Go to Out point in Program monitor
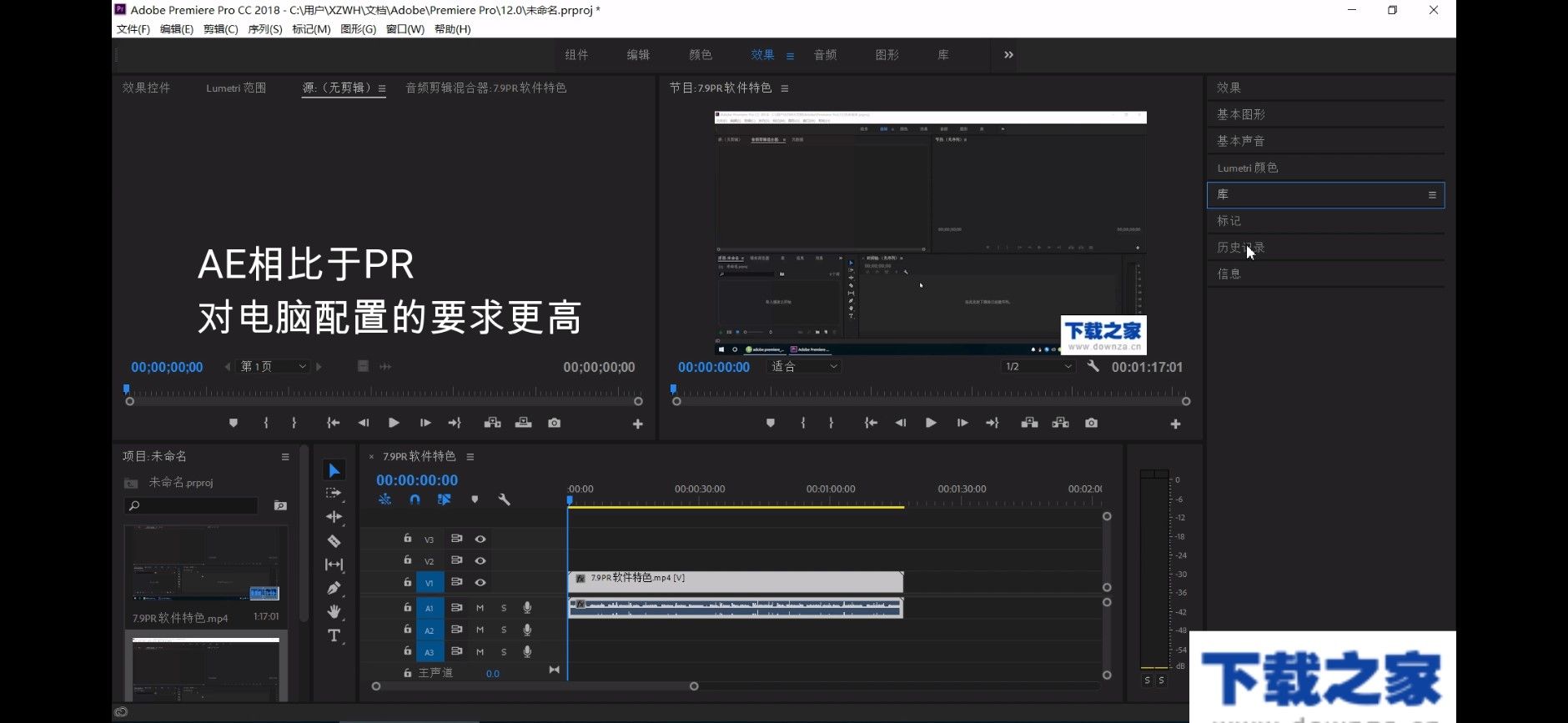 pos(992,423)
